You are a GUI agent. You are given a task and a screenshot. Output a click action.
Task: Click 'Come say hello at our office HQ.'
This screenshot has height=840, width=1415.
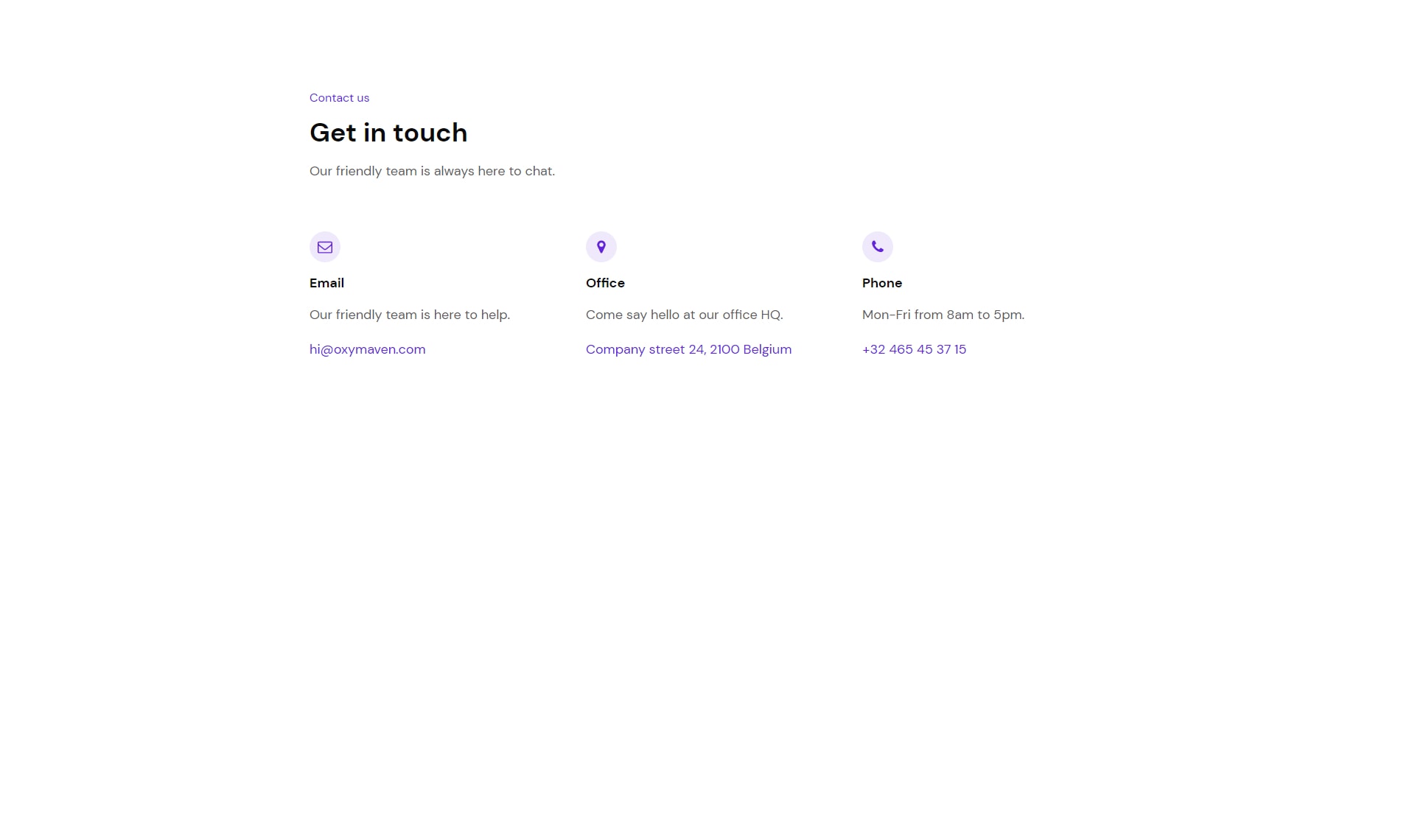click(685, 315)
